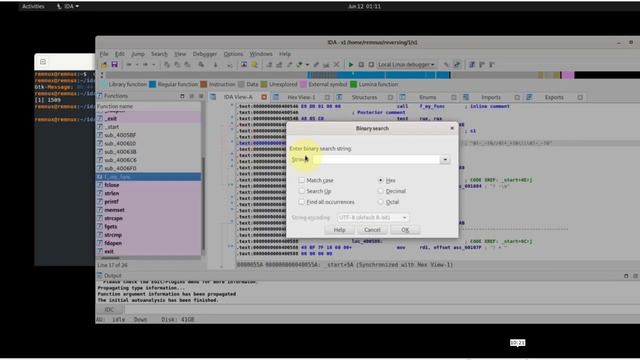The image size is (640, 360).
Task: Open the IDA application menu in top bar
Action: (x=68, y=6)
